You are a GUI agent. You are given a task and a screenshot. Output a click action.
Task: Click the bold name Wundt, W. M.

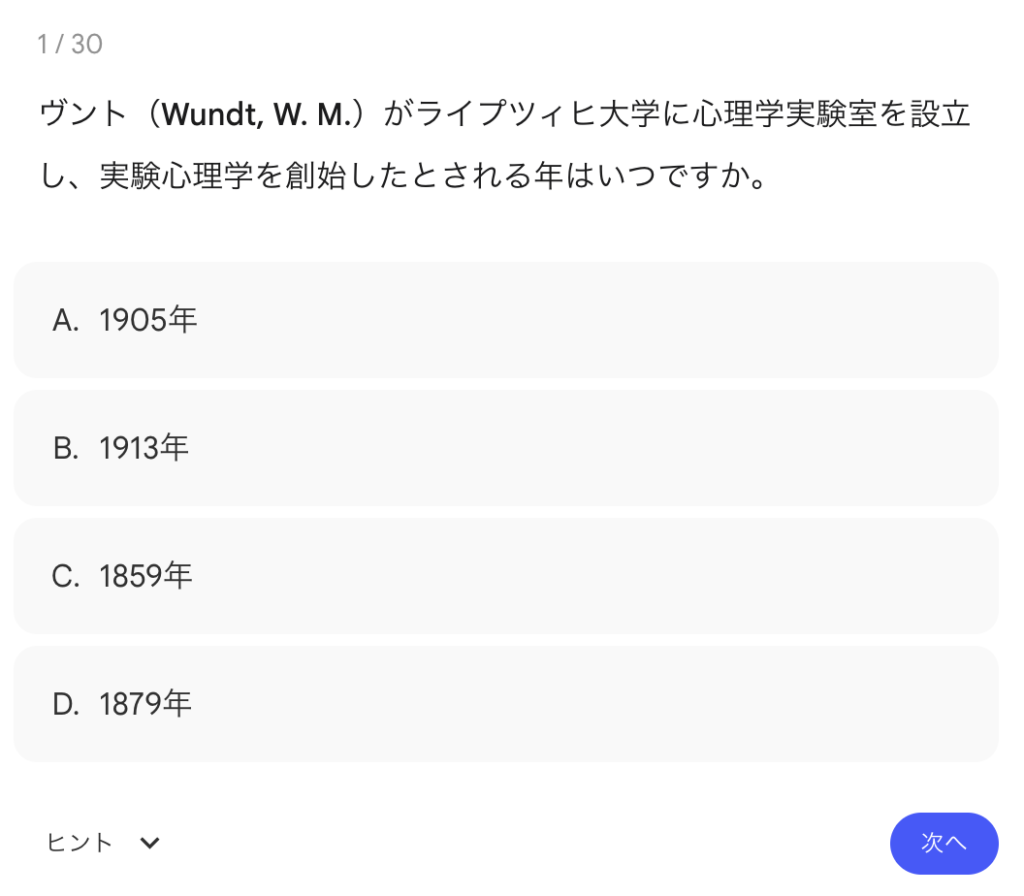click(x=258, y=115)
